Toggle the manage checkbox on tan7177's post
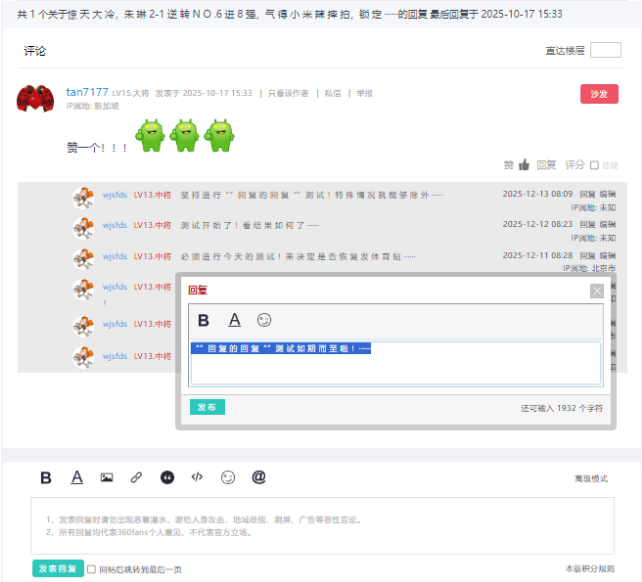 pyautogui.click(x=594, y=166)
